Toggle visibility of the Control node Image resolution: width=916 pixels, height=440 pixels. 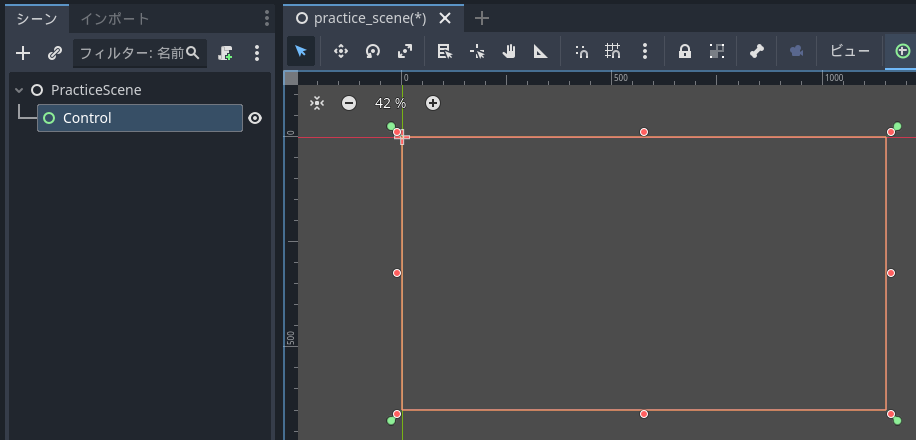(255, 118)
